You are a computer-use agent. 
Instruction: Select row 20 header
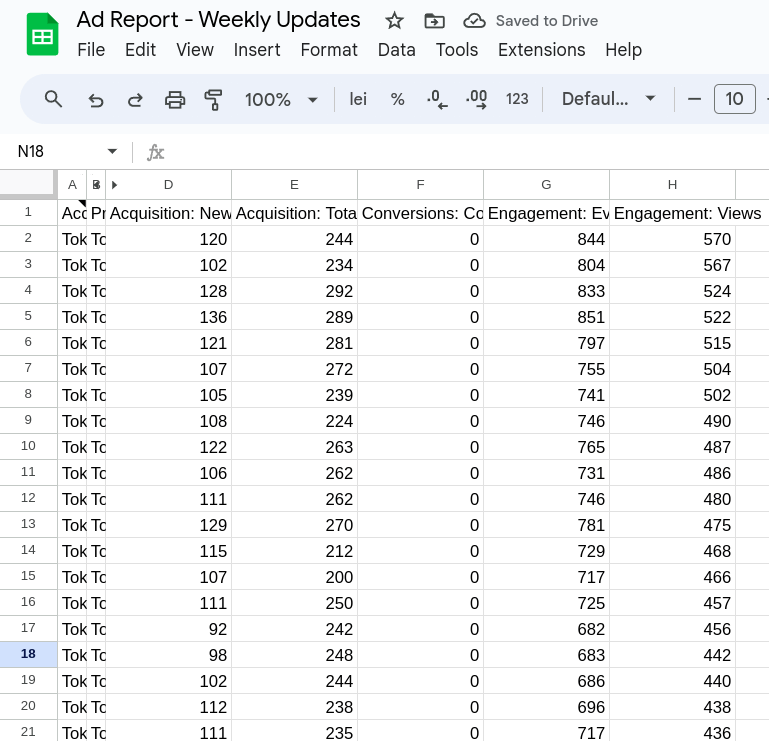coord(28,706)
